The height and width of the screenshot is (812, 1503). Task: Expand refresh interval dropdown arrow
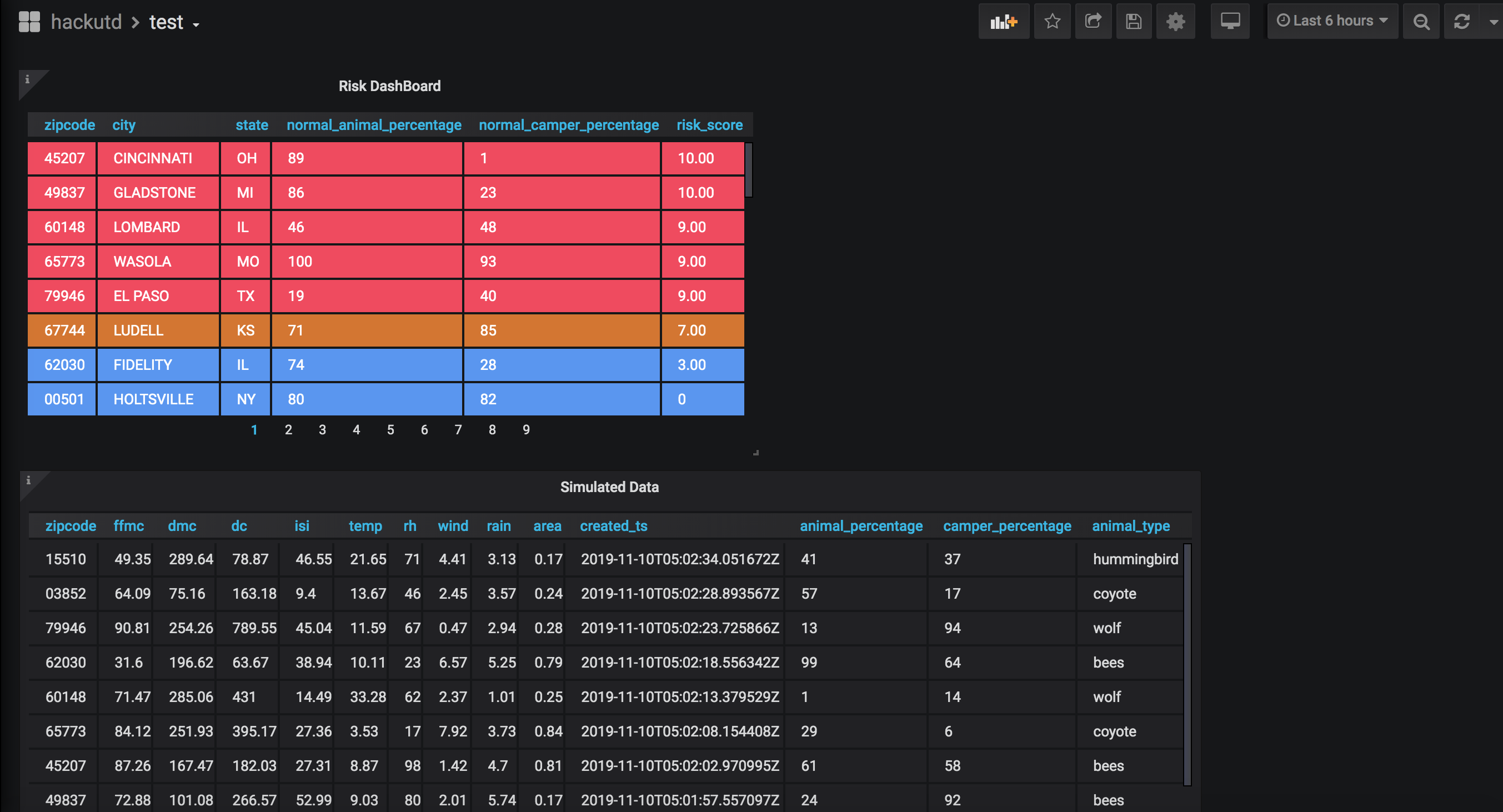(1492, 22)
